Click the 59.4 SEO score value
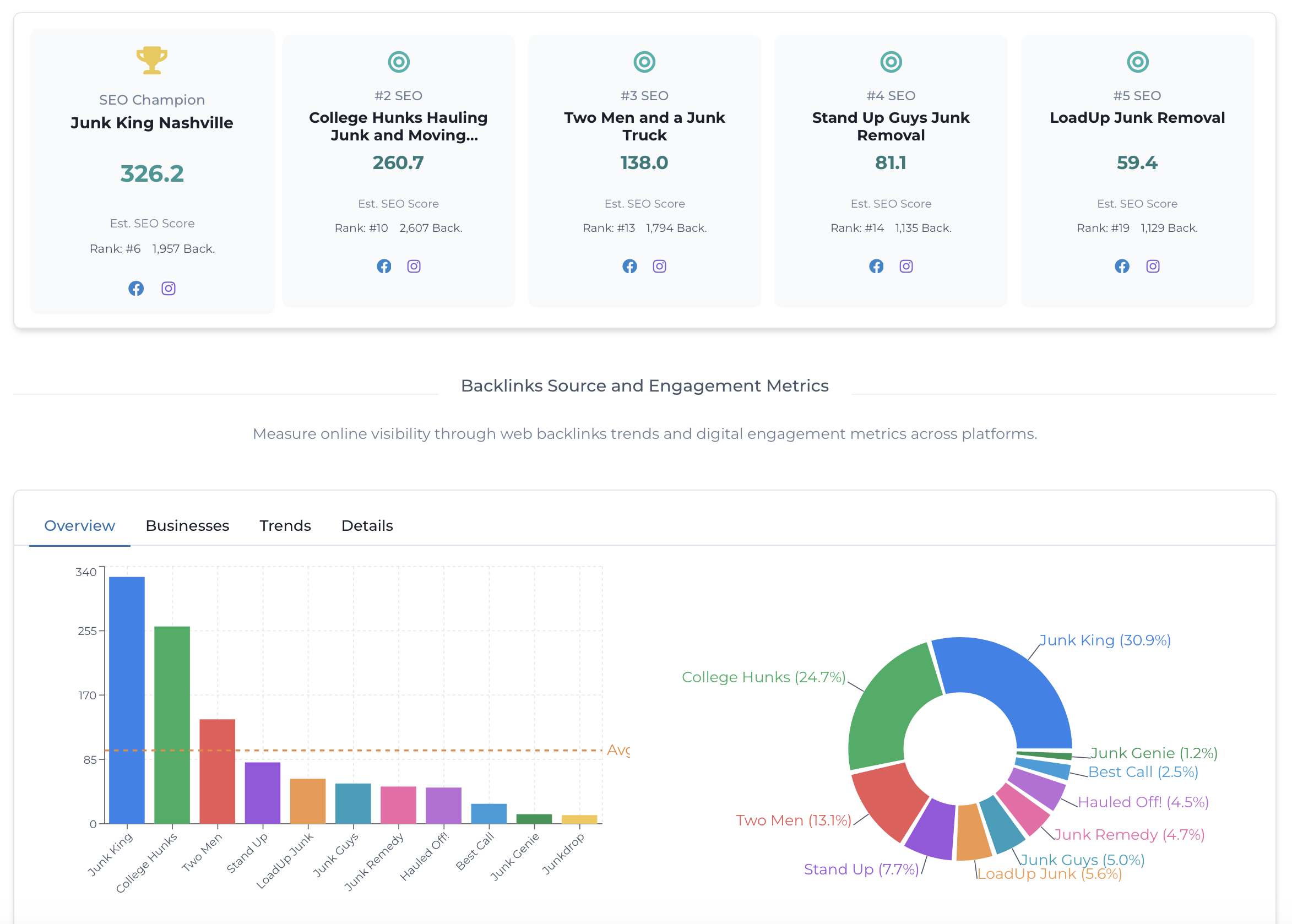 point(1137,163)
